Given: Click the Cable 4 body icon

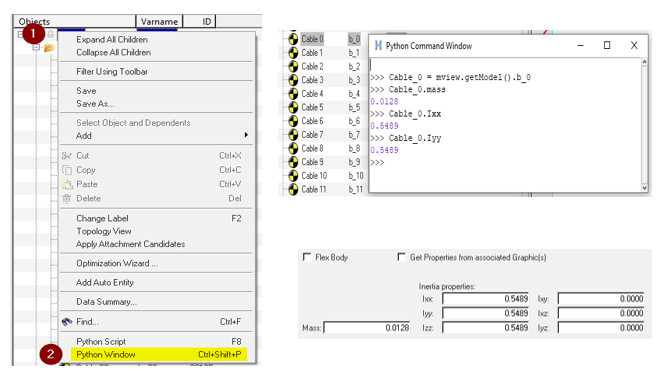Looking at the screenshot, I should click(x=293, y=94).
